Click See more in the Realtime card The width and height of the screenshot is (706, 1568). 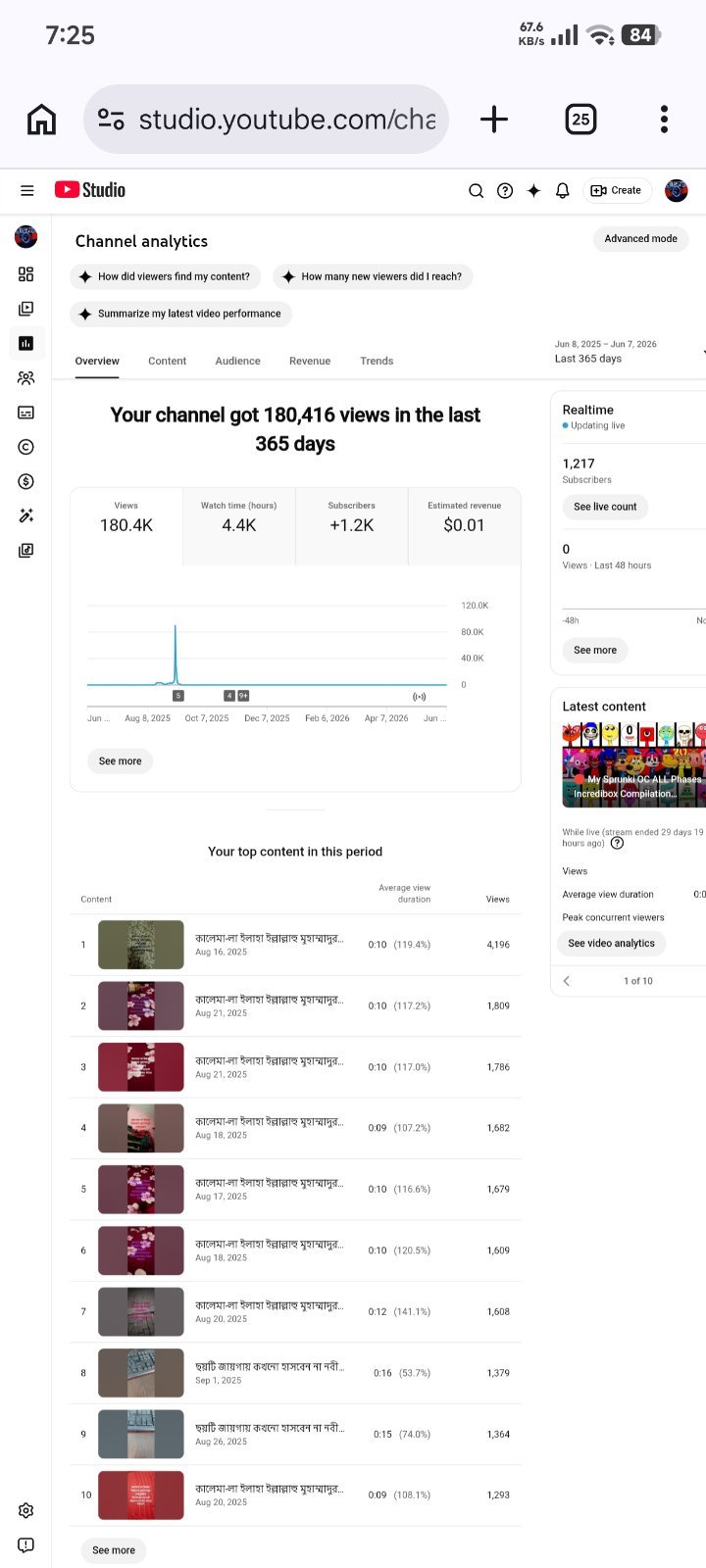[595, 650]
